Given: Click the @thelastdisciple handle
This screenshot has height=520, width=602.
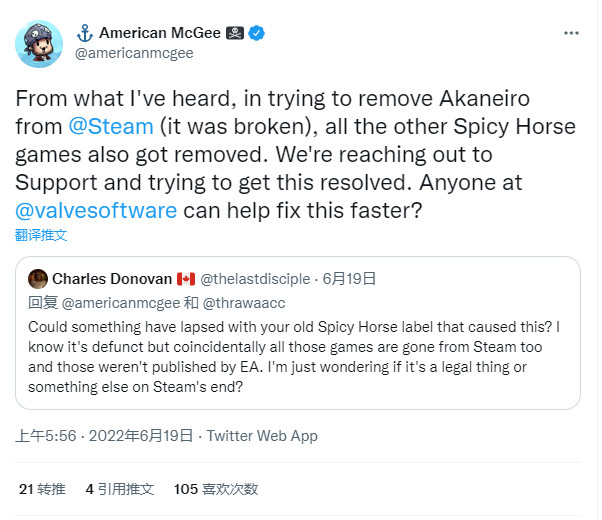Looking at the screenshot, I should 259,278.
